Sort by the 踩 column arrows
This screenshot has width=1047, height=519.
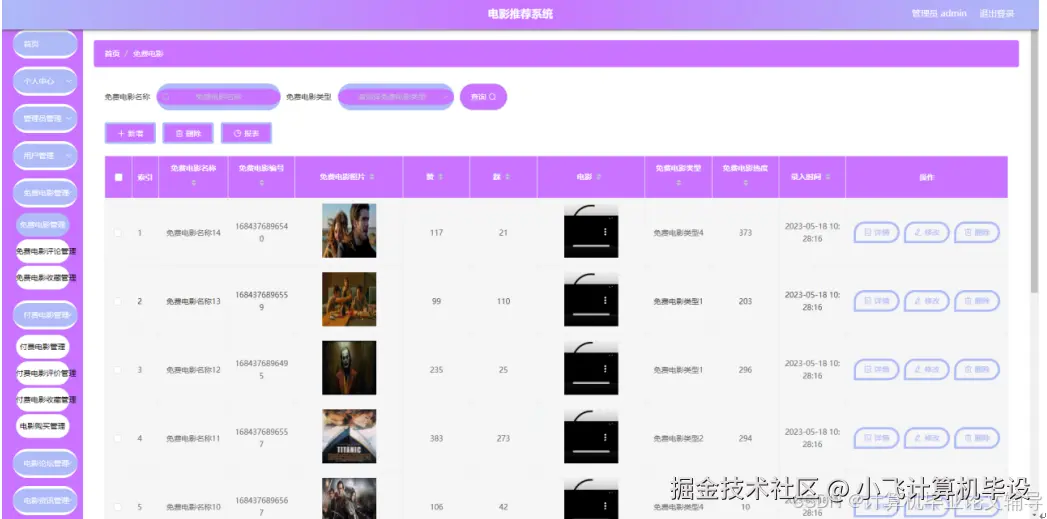[x=507, y=177]
